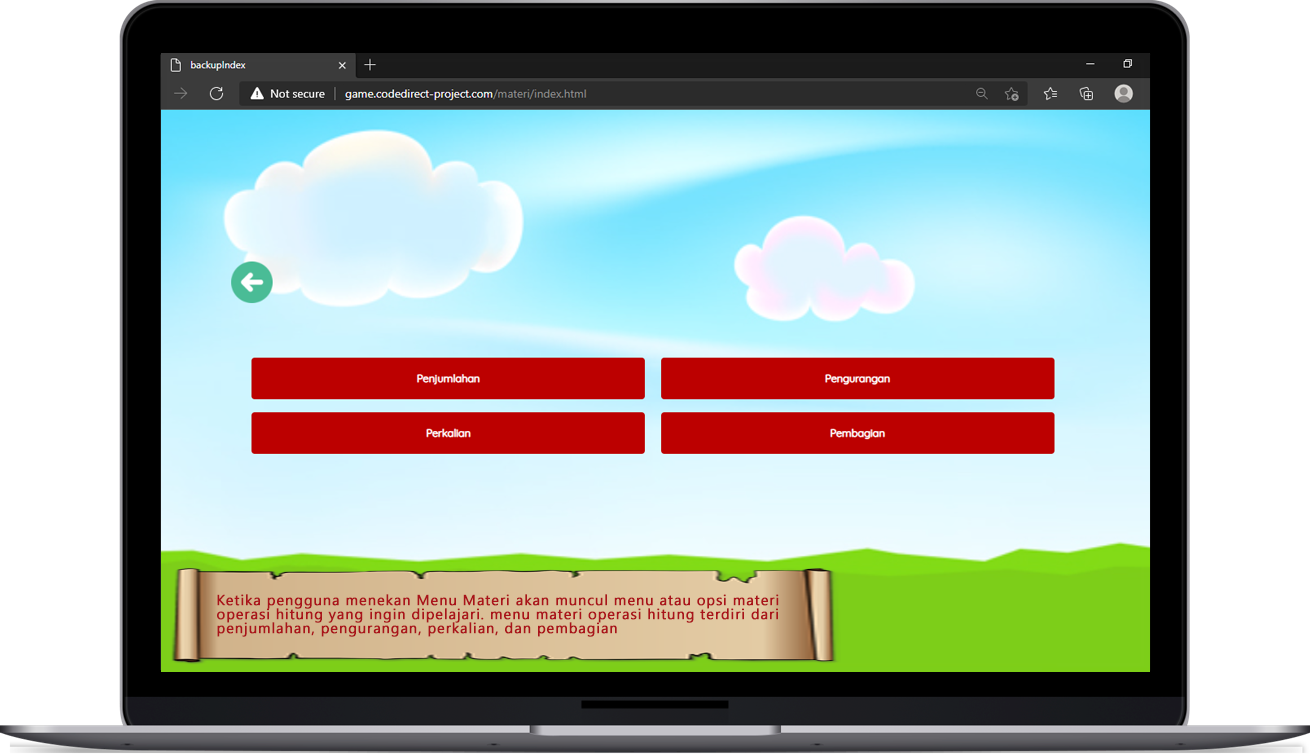Open the zoom magnifier icon

pyautogui.click(x=982, y=94)
